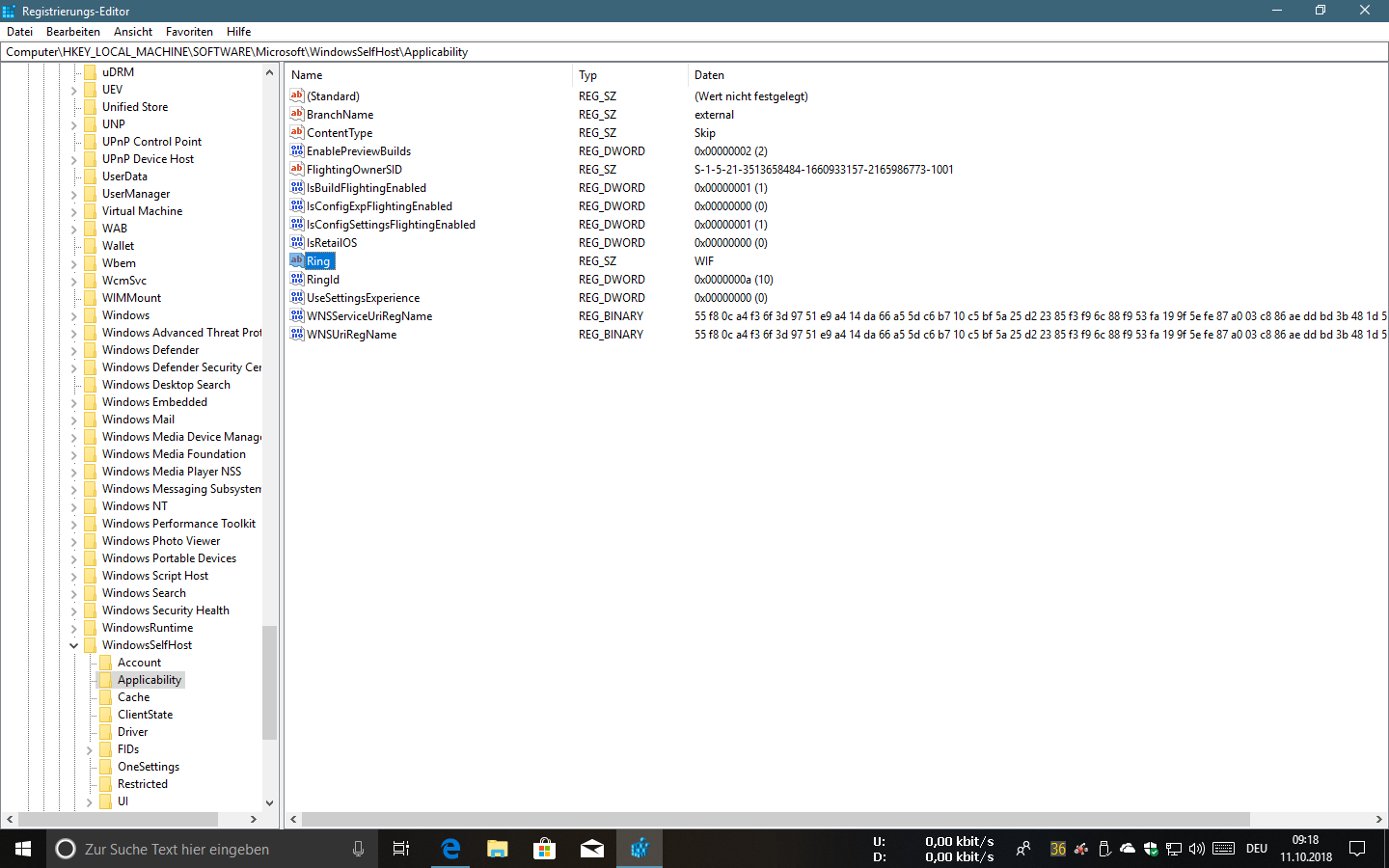Click tree scrollbar up arrow

pos(269,72)
